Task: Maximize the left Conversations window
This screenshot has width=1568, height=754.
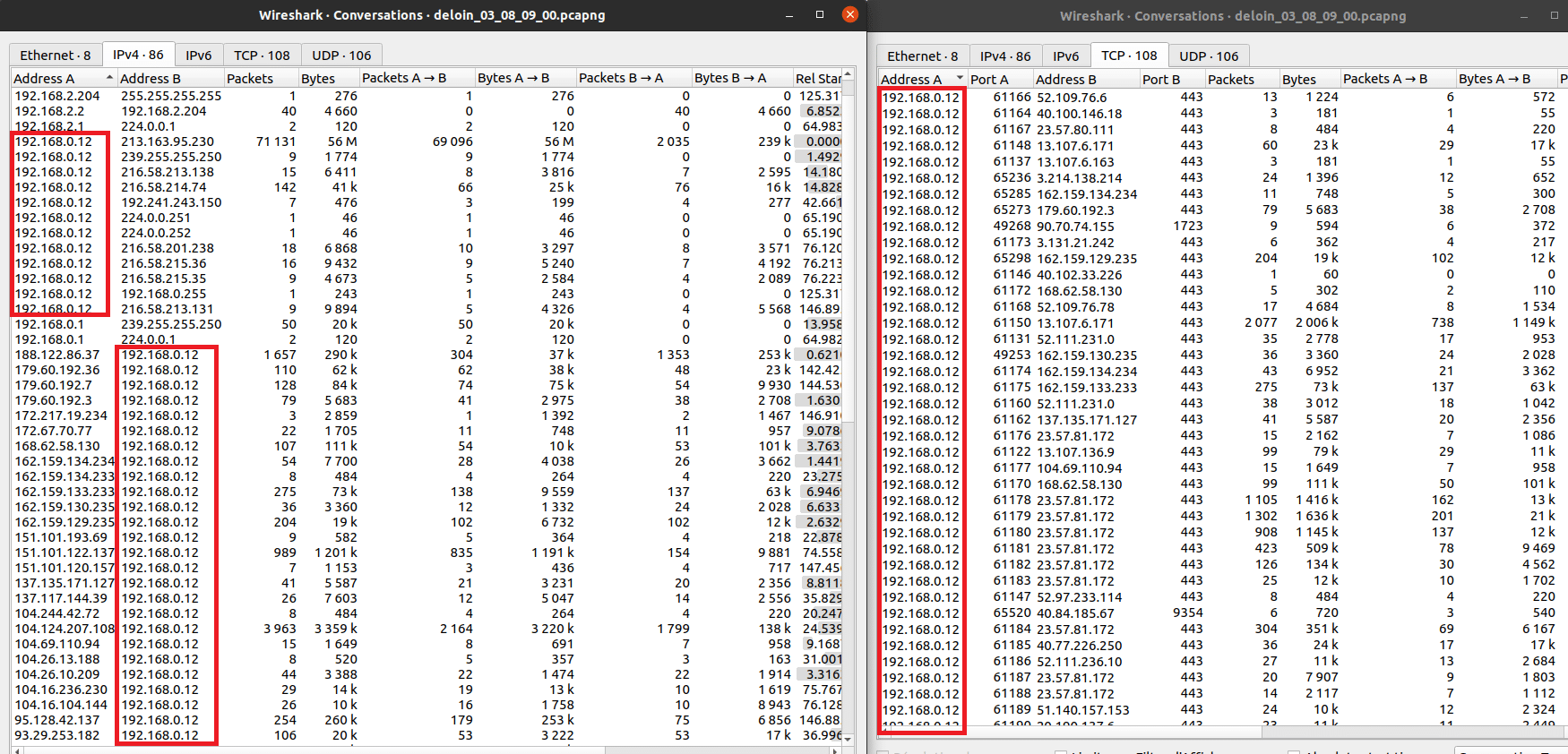Action: [819, 14]
